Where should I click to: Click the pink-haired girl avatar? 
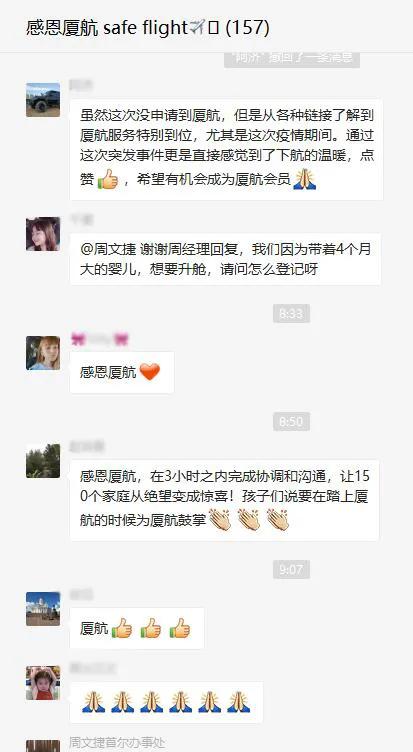[43, 234]
